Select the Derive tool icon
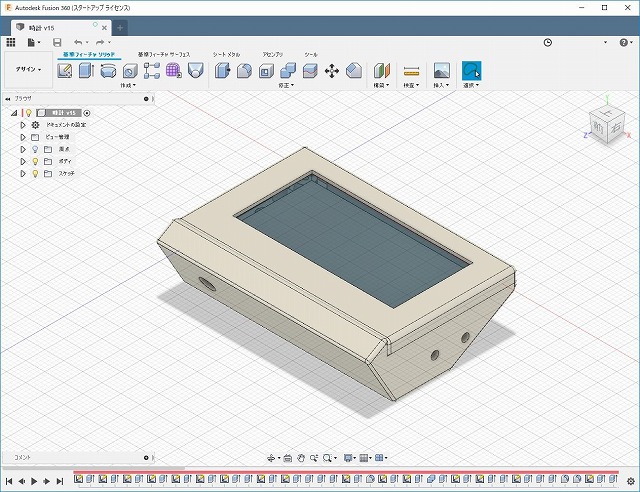This screenshot has width=640, height=492. click(x=196, y=71)
